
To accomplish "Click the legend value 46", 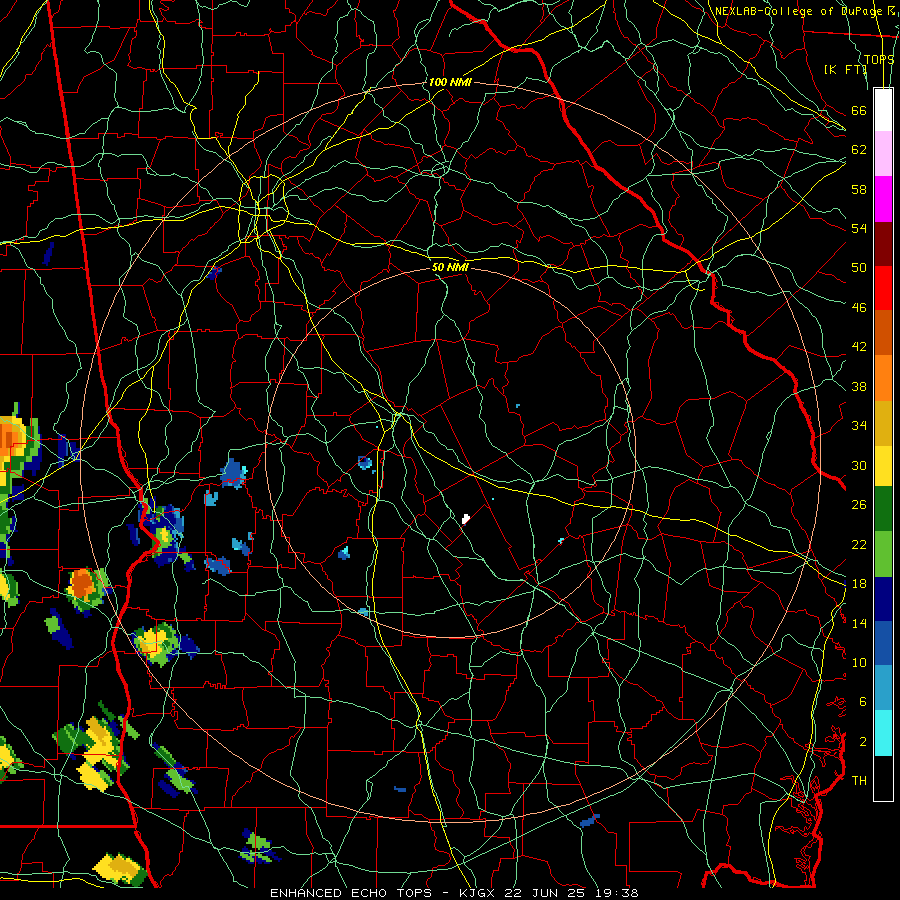I will tap(859, 308).
